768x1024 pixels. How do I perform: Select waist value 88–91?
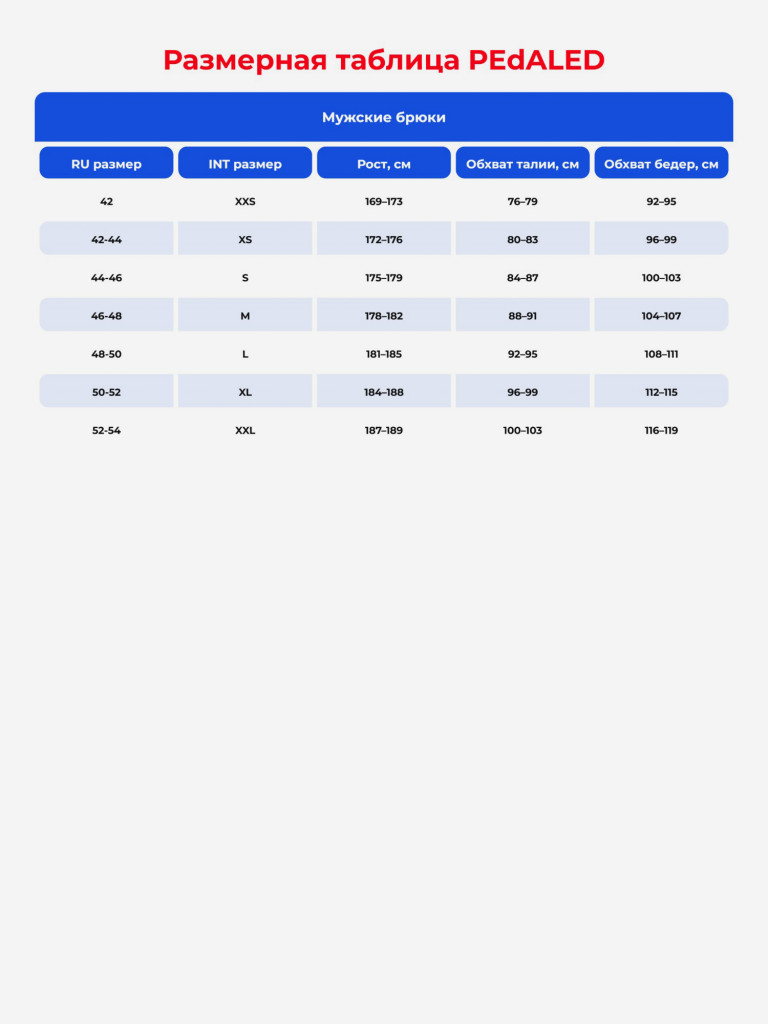(522, 315)
